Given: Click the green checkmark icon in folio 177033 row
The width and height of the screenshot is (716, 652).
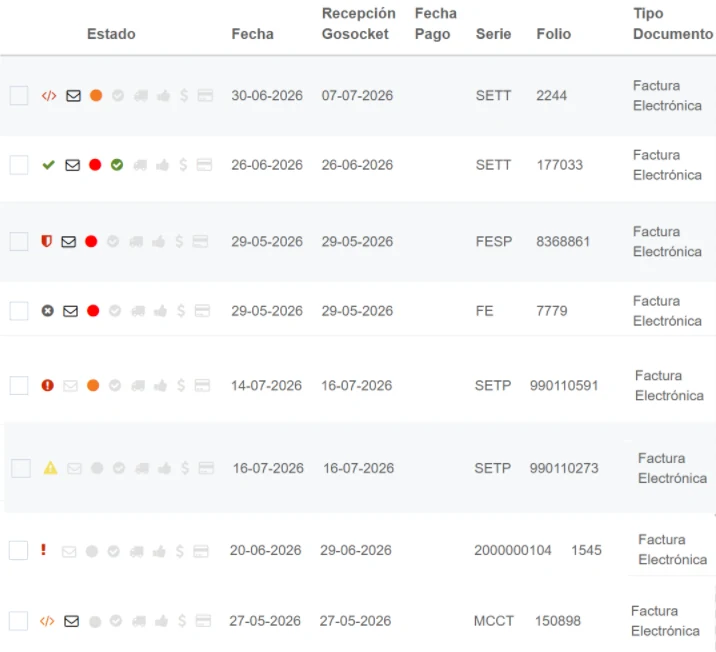Looking at the screenshot, I should pos(48,165).
